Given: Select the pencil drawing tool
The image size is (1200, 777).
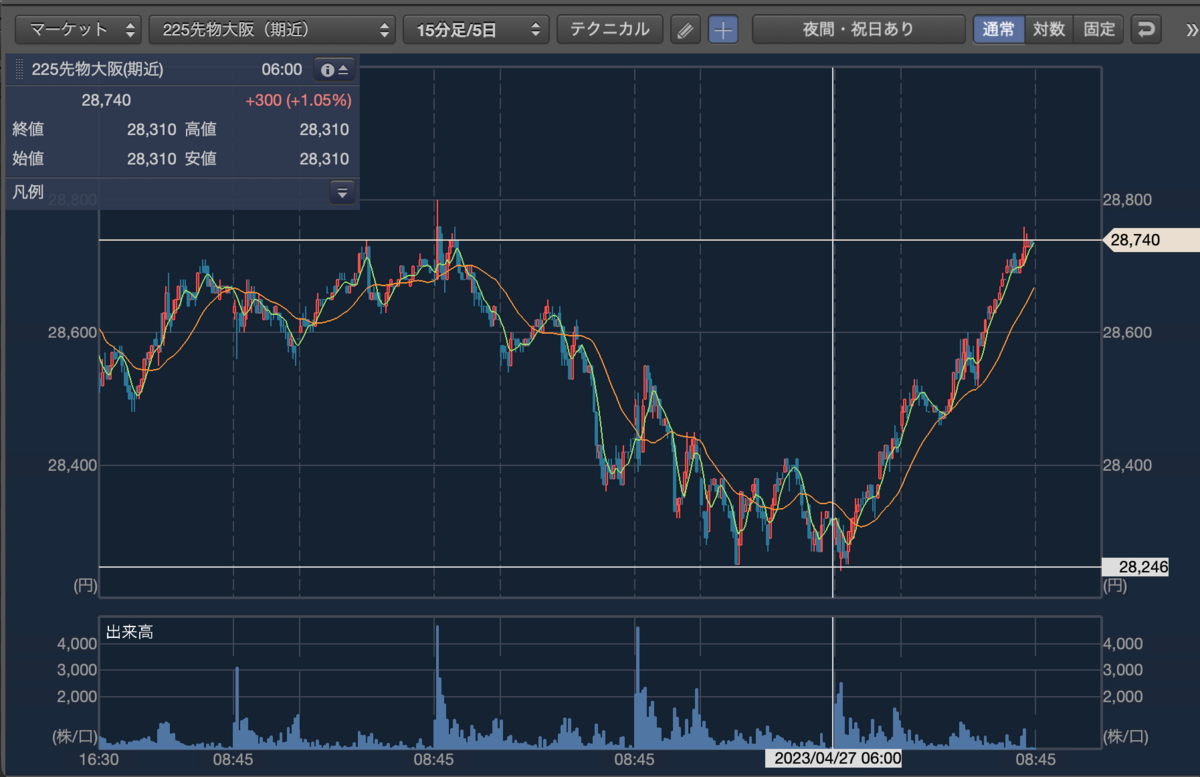Looking at the screenshot, I should point(685,29).
